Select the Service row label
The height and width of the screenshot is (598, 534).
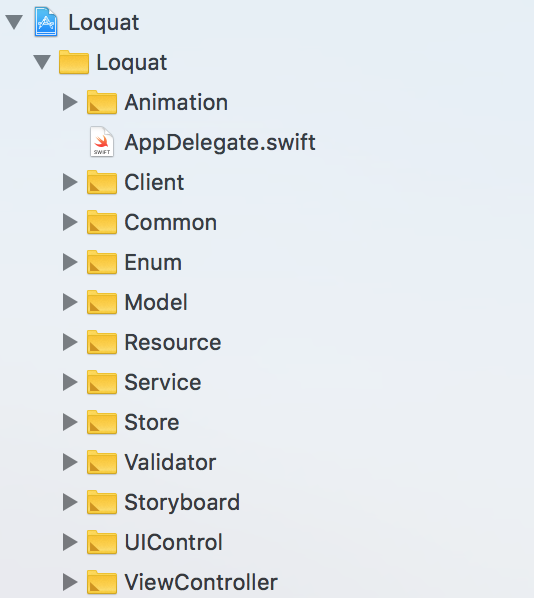163,382
